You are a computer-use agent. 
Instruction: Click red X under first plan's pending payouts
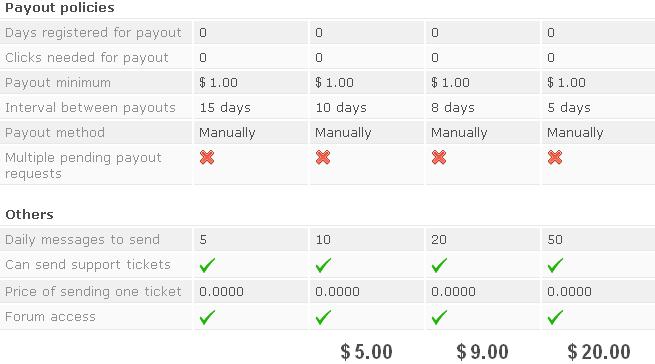[x=207, y=158]
